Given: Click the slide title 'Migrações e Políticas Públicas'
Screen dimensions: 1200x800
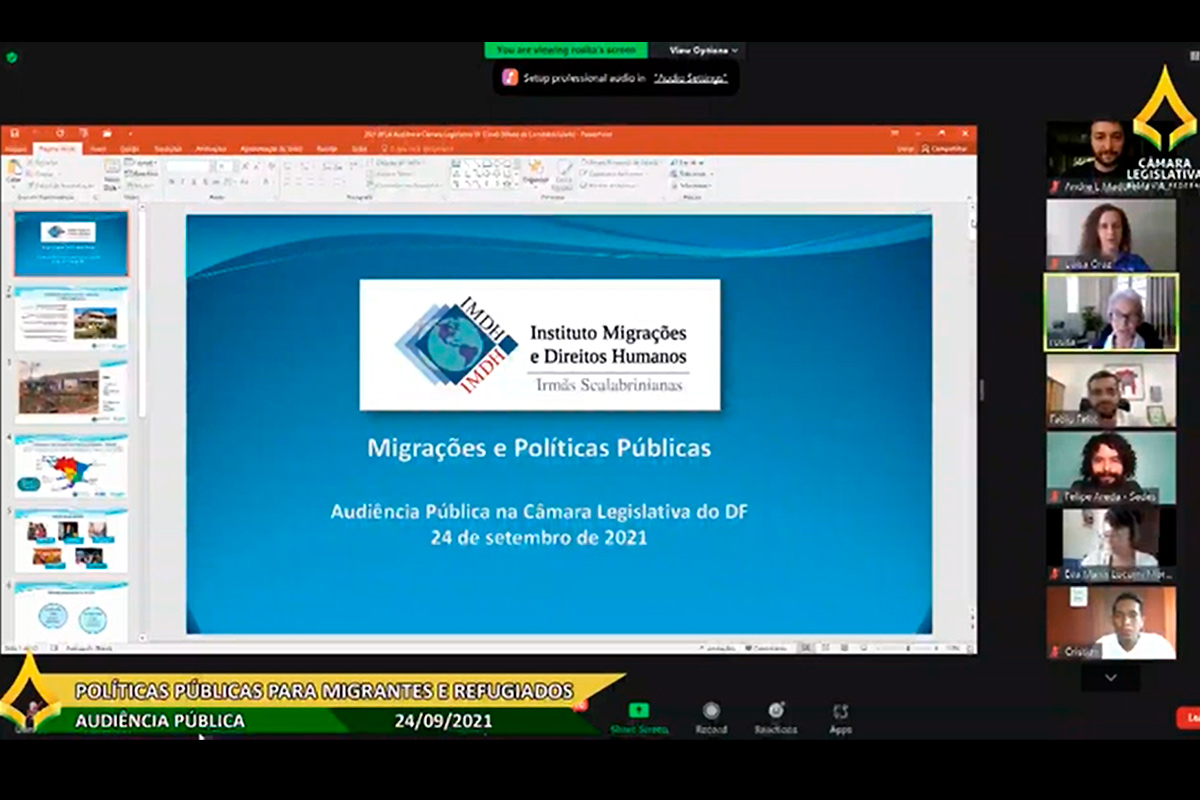Looking at the screenshot, I should pyautogui.click(x=539, y=448).
